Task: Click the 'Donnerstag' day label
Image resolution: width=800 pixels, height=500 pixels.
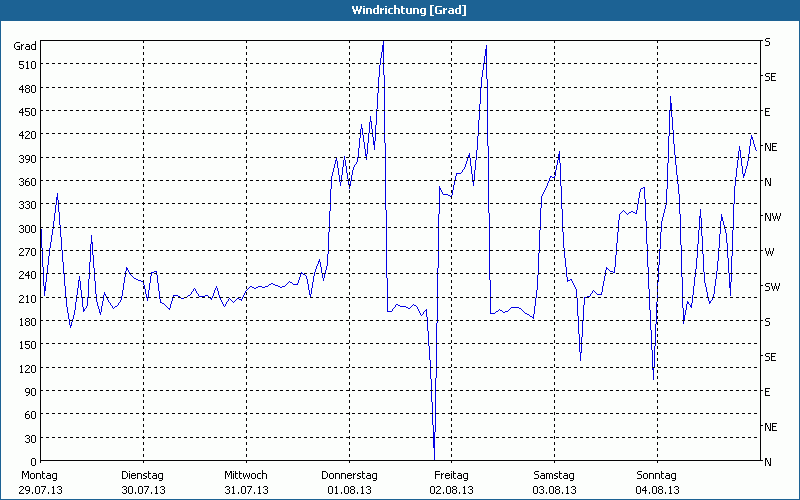Action: pyautogui.click(x=349, y=476)
